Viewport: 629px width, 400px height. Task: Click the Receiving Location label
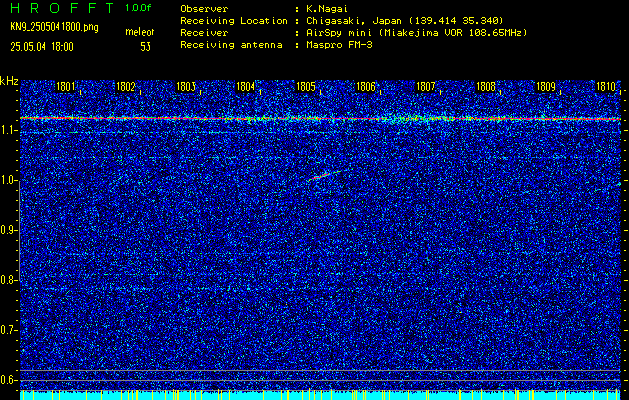click(234, 20)
